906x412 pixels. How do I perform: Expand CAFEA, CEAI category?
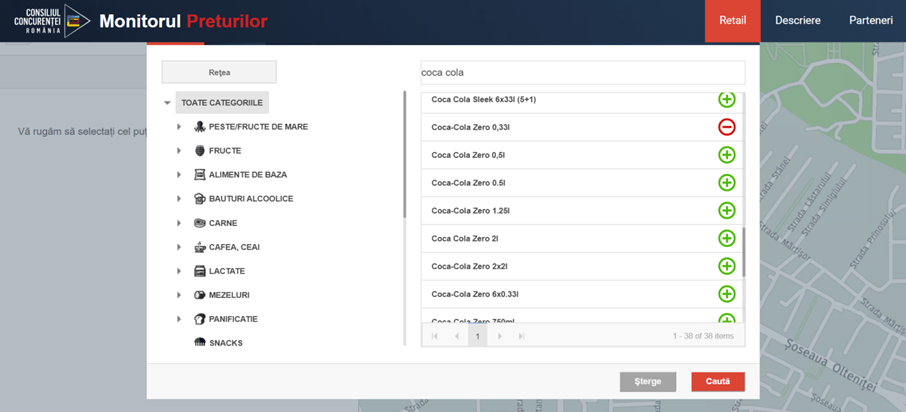[x=179, y=247]
